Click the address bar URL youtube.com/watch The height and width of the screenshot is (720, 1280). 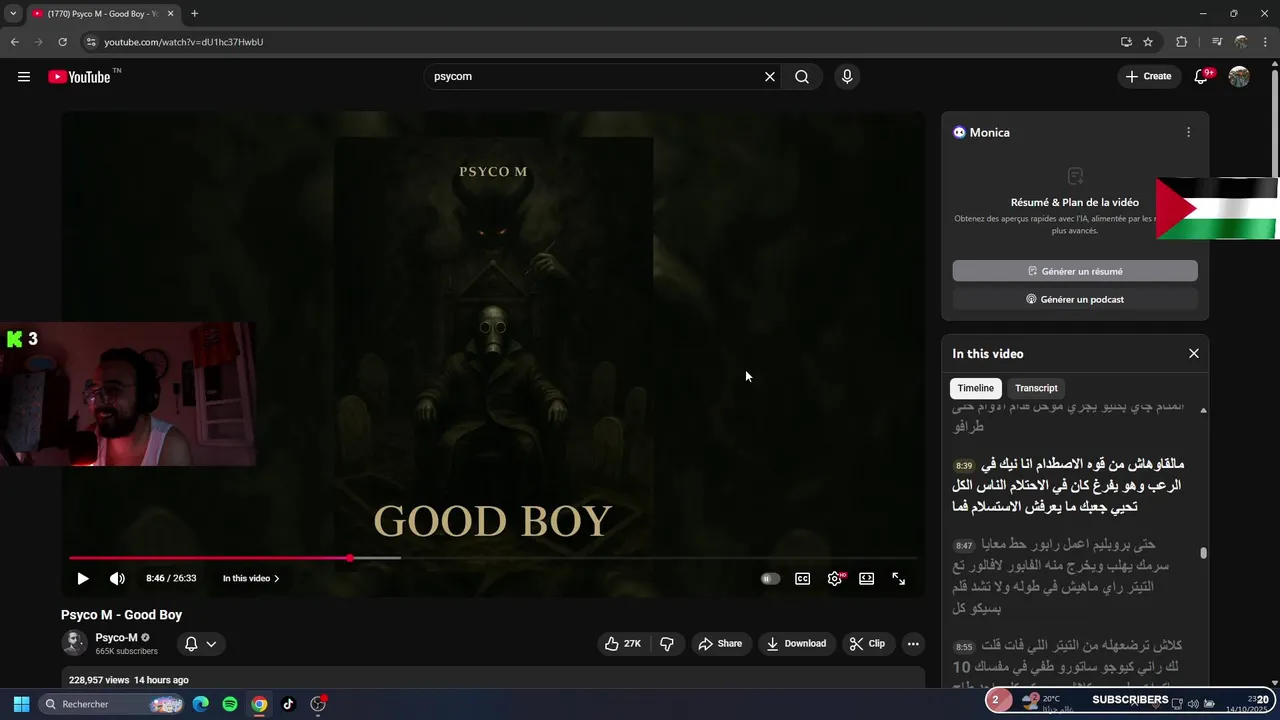click(184, 42)
